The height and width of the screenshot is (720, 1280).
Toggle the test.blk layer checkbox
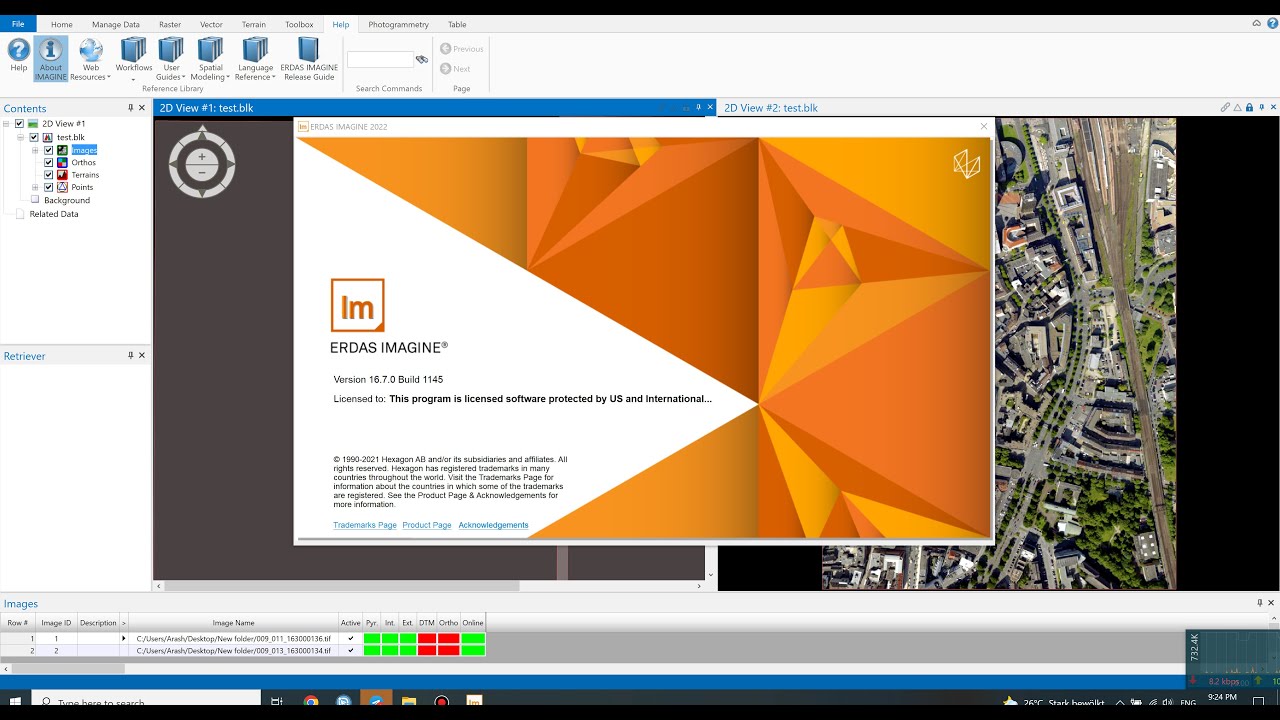click(x=34, y=137)
